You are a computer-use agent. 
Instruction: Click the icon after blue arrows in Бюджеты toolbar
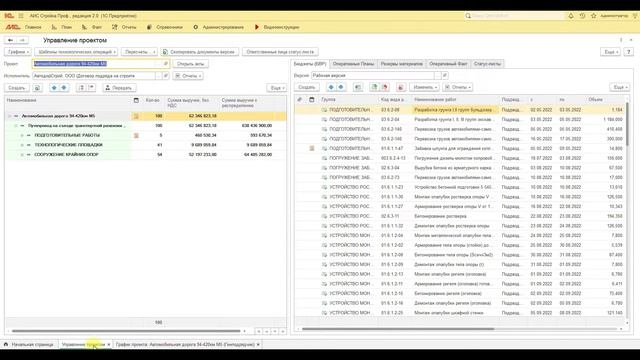[x=358, y=87]
